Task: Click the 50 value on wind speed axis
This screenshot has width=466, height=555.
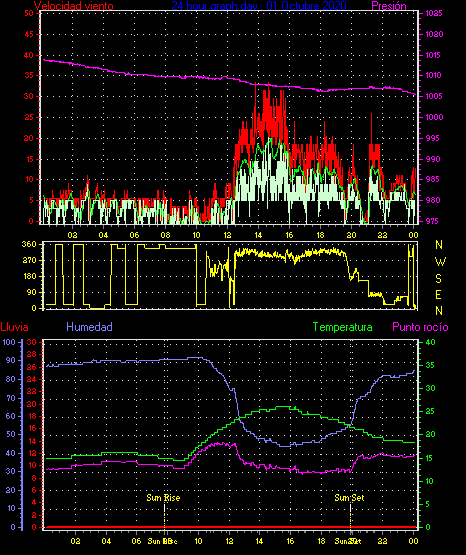Action: [29, 13]
